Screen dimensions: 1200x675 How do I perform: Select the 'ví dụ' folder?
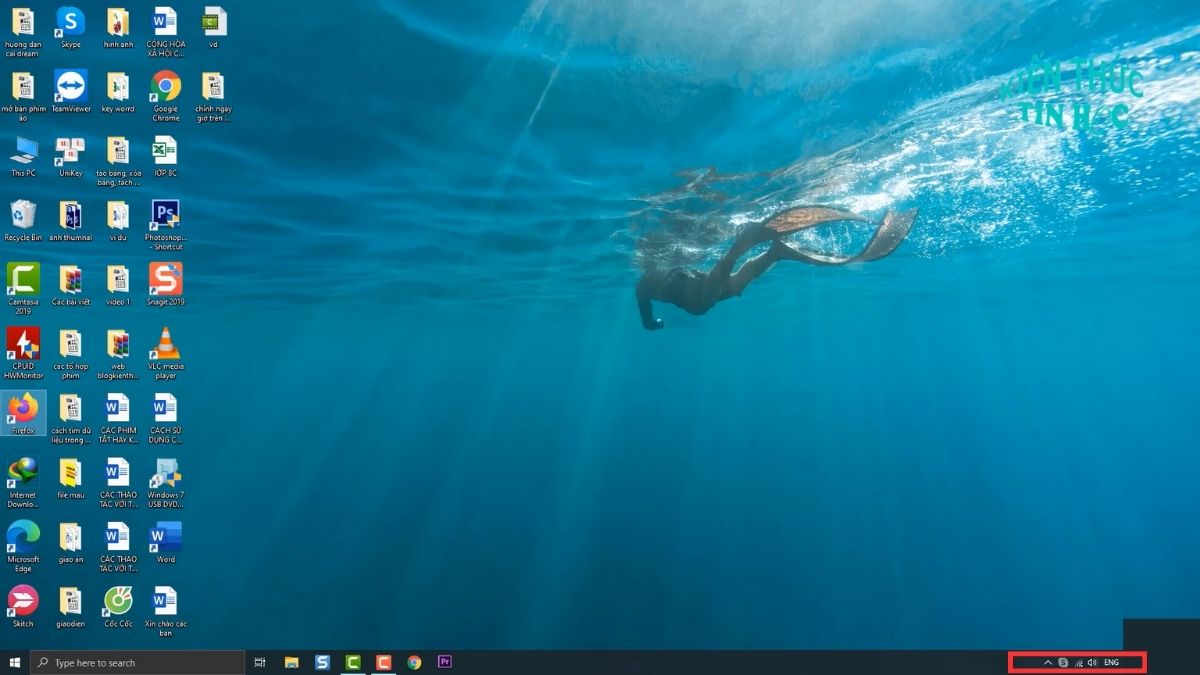(118, 221)
